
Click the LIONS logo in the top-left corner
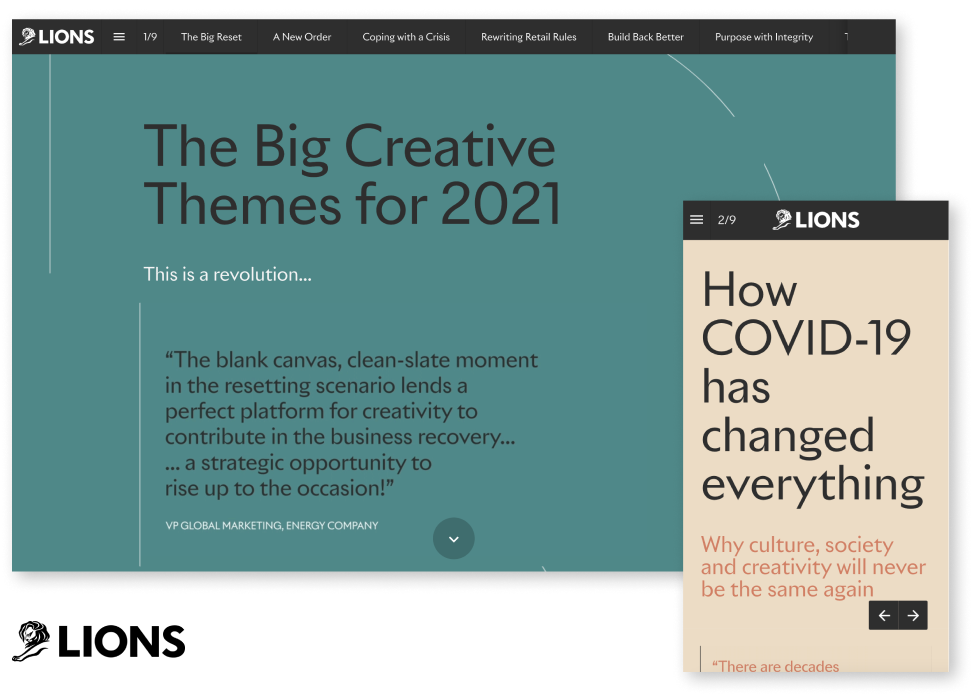point(56,37)
